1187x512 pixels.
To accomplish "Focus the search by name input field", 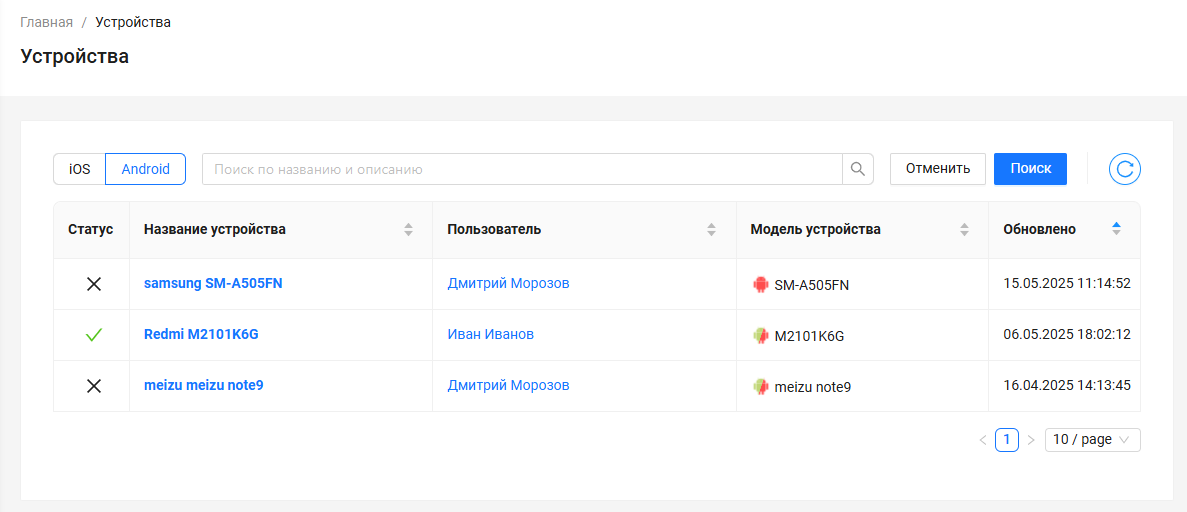I will click(522, 169).
